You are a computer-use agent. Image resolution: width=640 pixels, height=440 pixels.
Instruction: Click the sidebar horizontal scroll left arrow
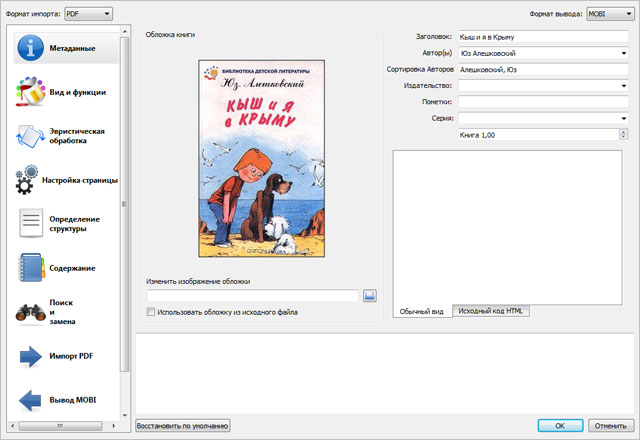(13, 426)
